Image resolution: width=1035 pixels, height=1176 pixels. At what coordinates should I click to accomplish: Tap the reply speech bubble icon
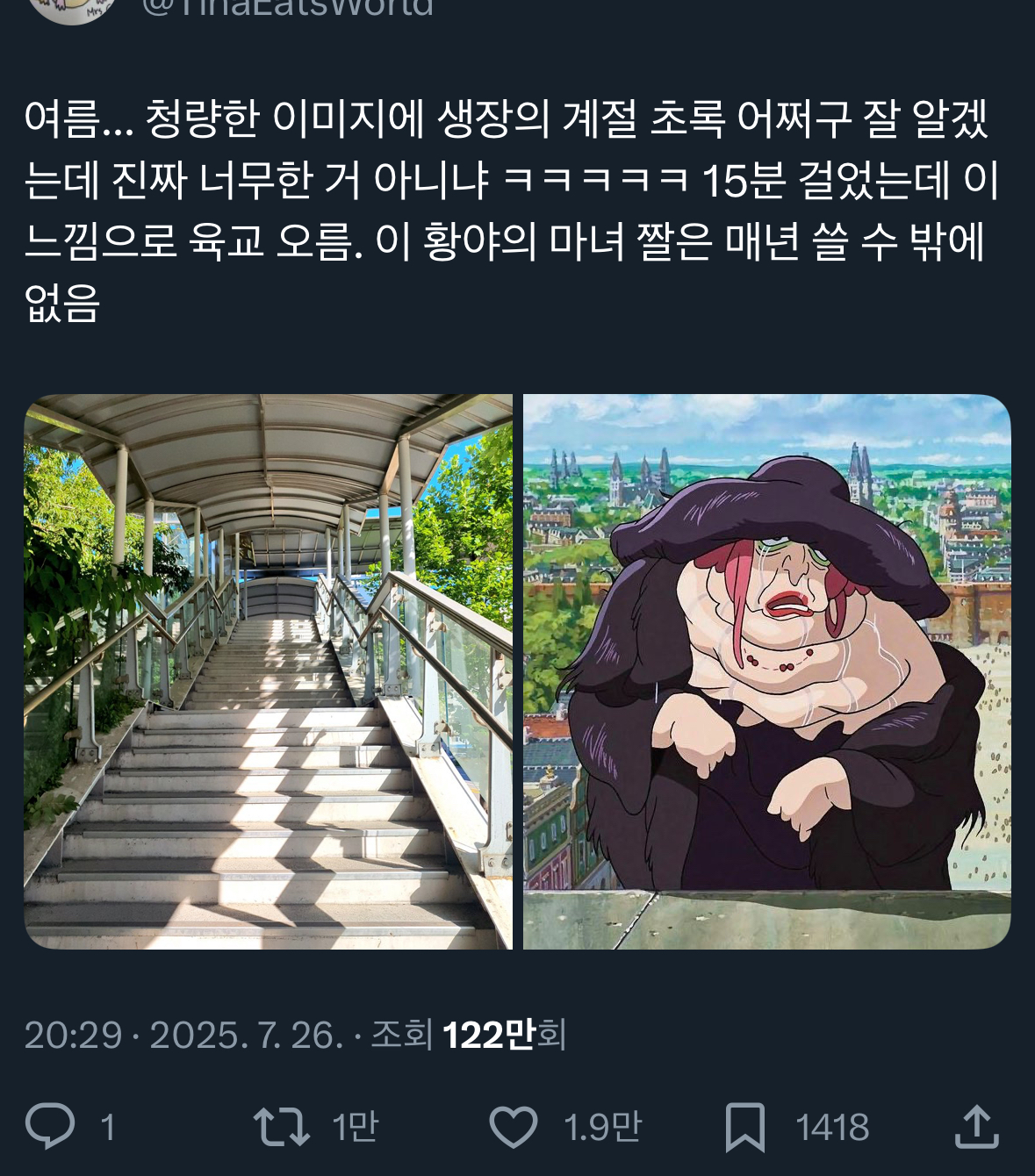pos(50,1126)
